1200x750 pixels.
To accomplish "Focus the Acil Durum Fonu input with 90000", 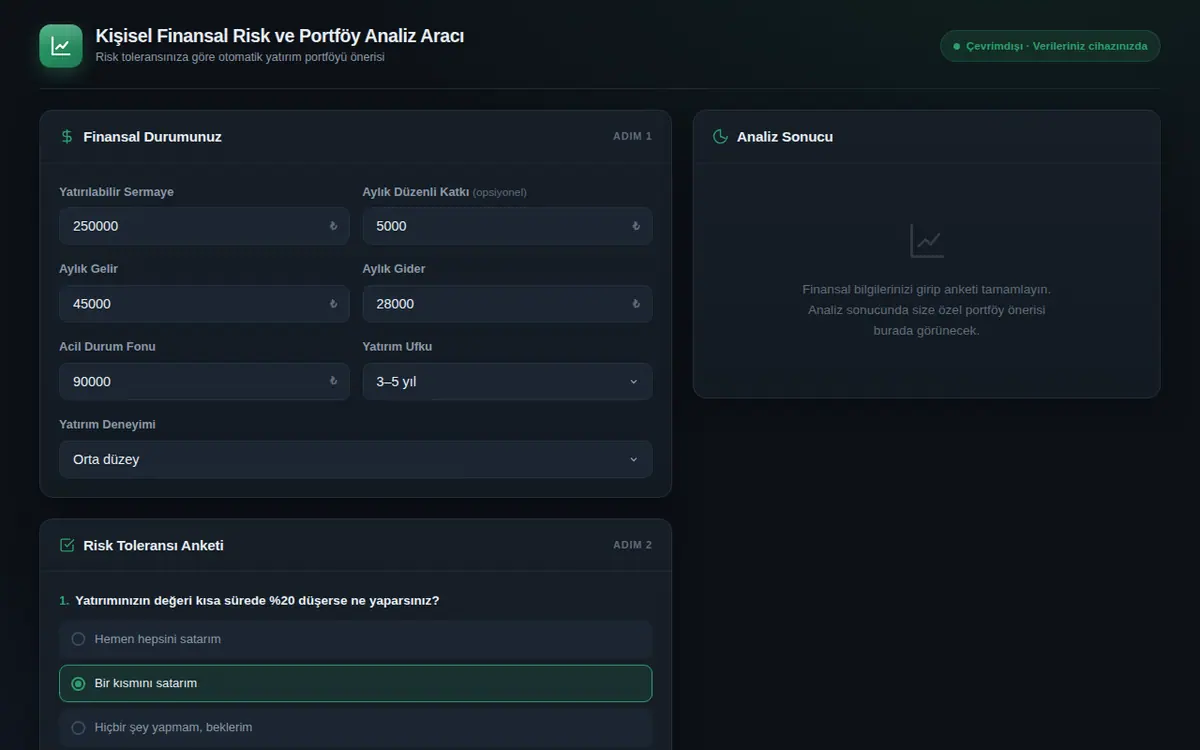I will (x=204, y=382).
